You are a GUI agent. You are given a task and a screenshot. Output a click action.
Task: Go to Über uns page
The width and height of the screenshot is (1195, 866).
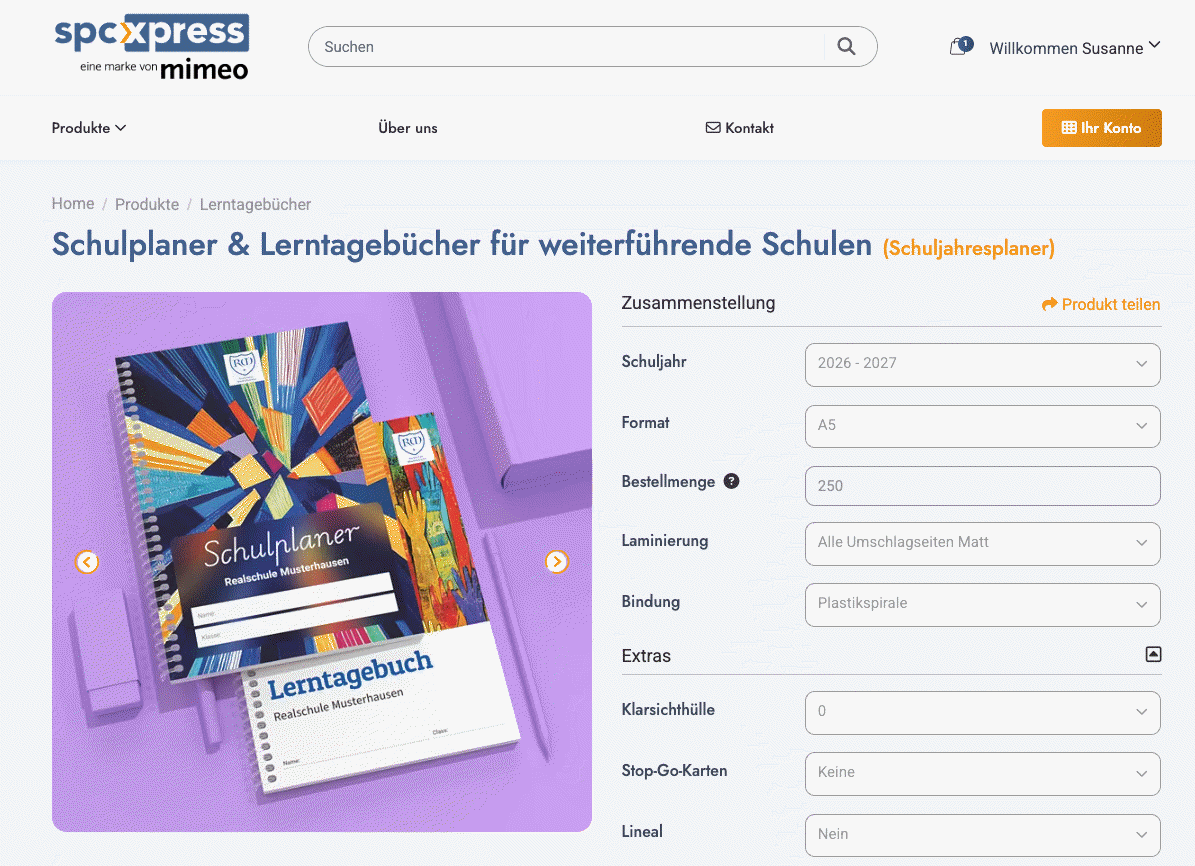coord(408,128)
